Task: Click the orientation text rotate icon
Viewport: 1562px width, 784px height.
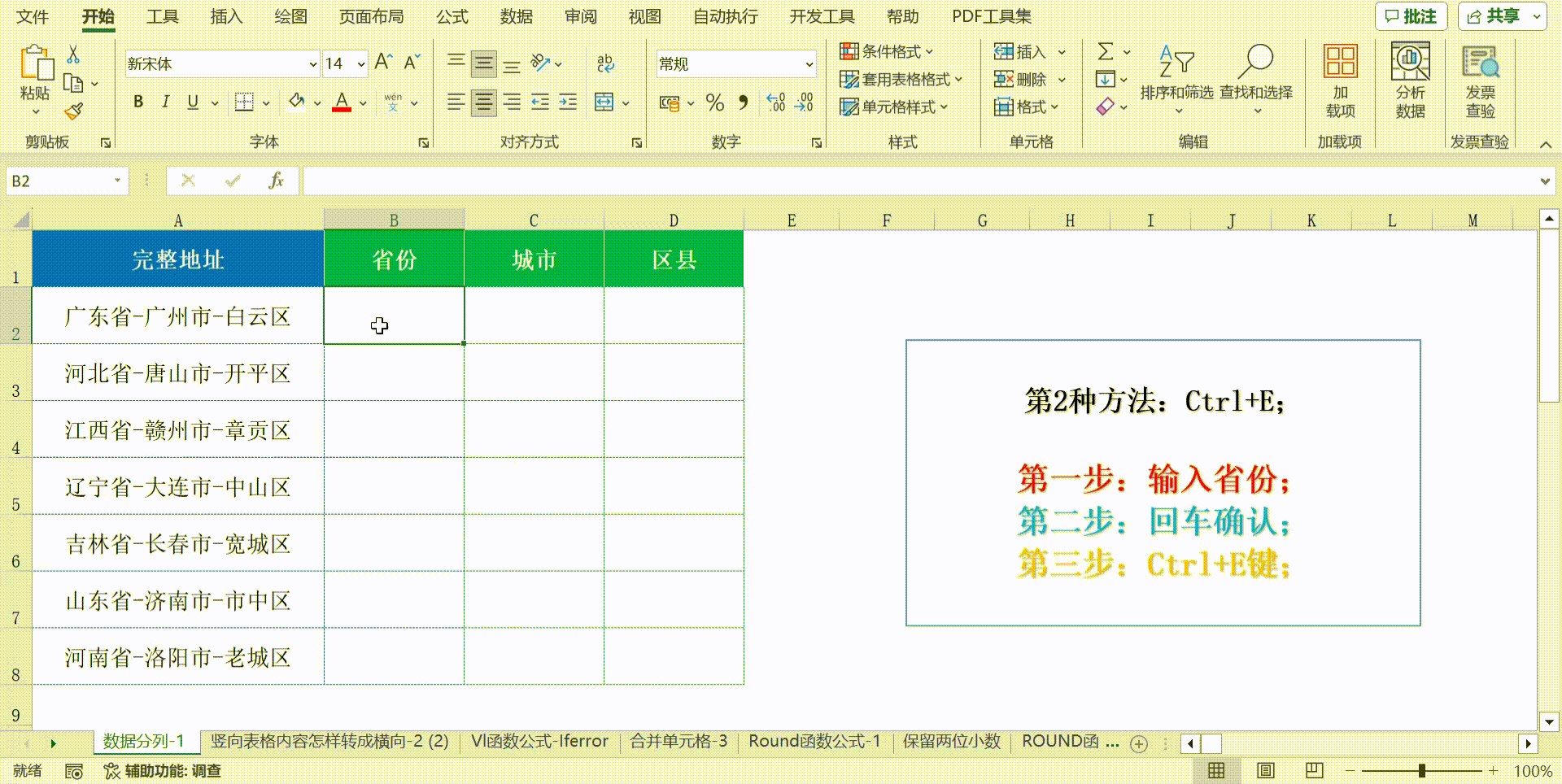Action: (540, 63)
